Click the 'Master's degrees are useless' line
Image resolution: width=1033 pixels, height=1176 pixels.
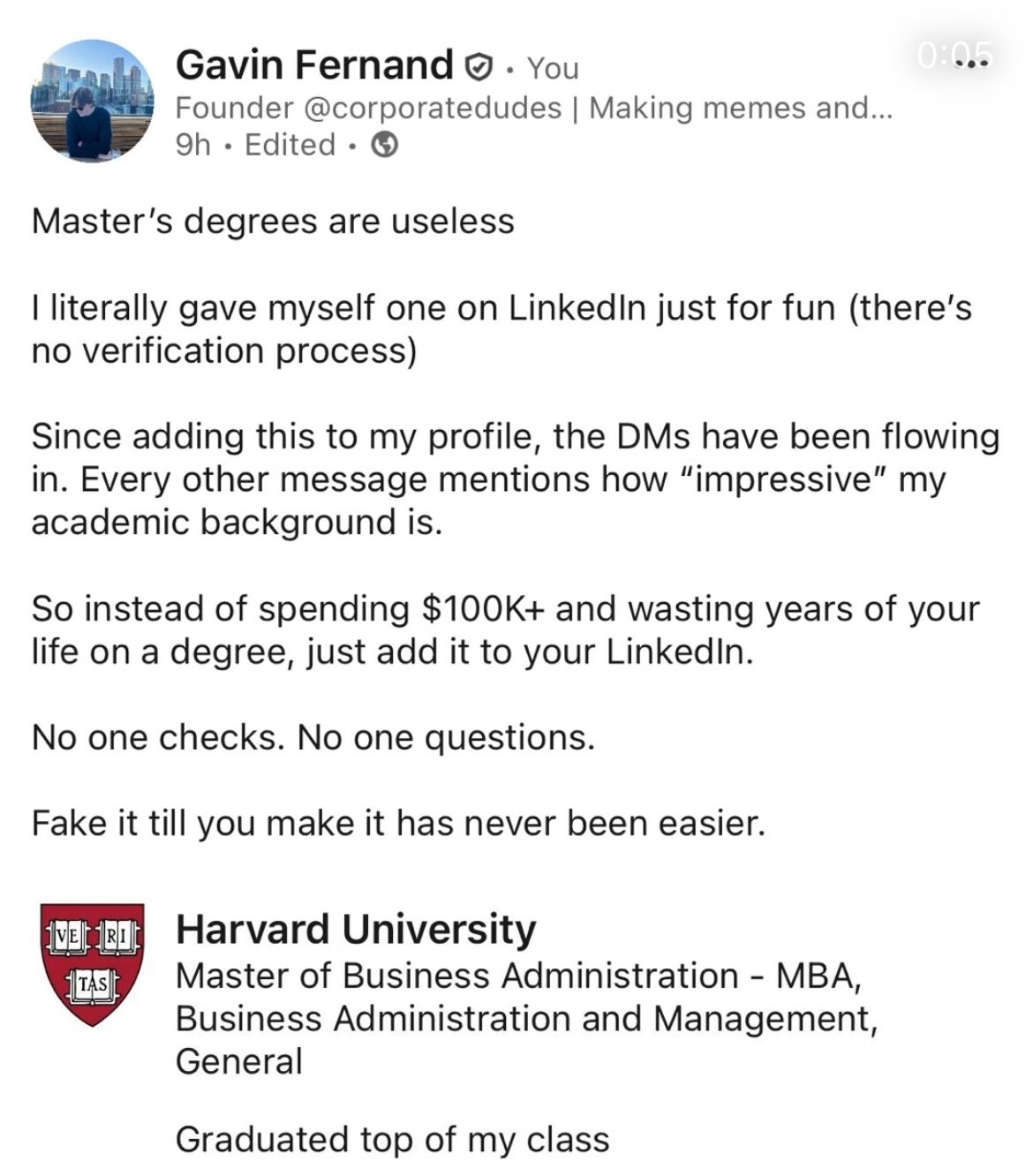[x=273, y=221]
